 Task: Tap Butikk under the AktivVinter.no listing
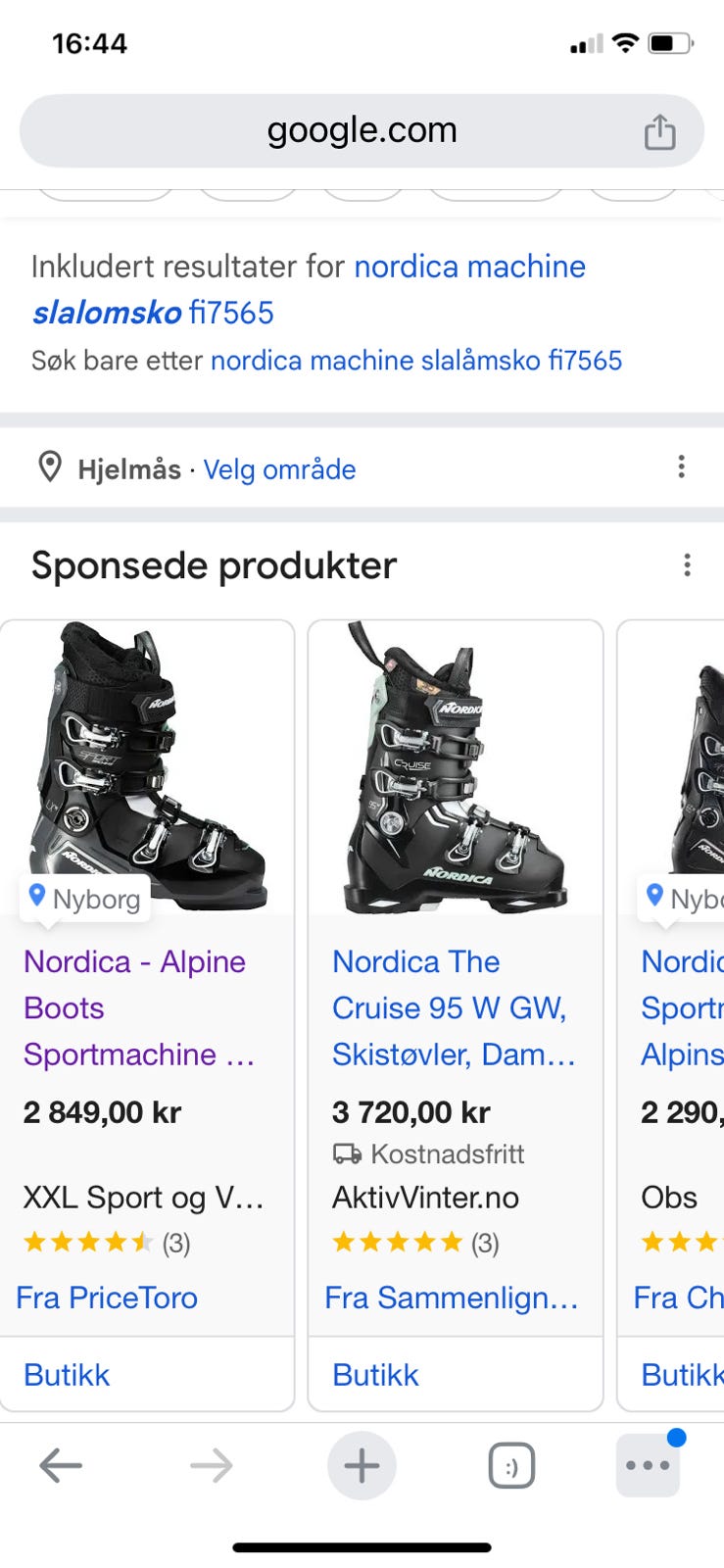[x=375, y=1375]
